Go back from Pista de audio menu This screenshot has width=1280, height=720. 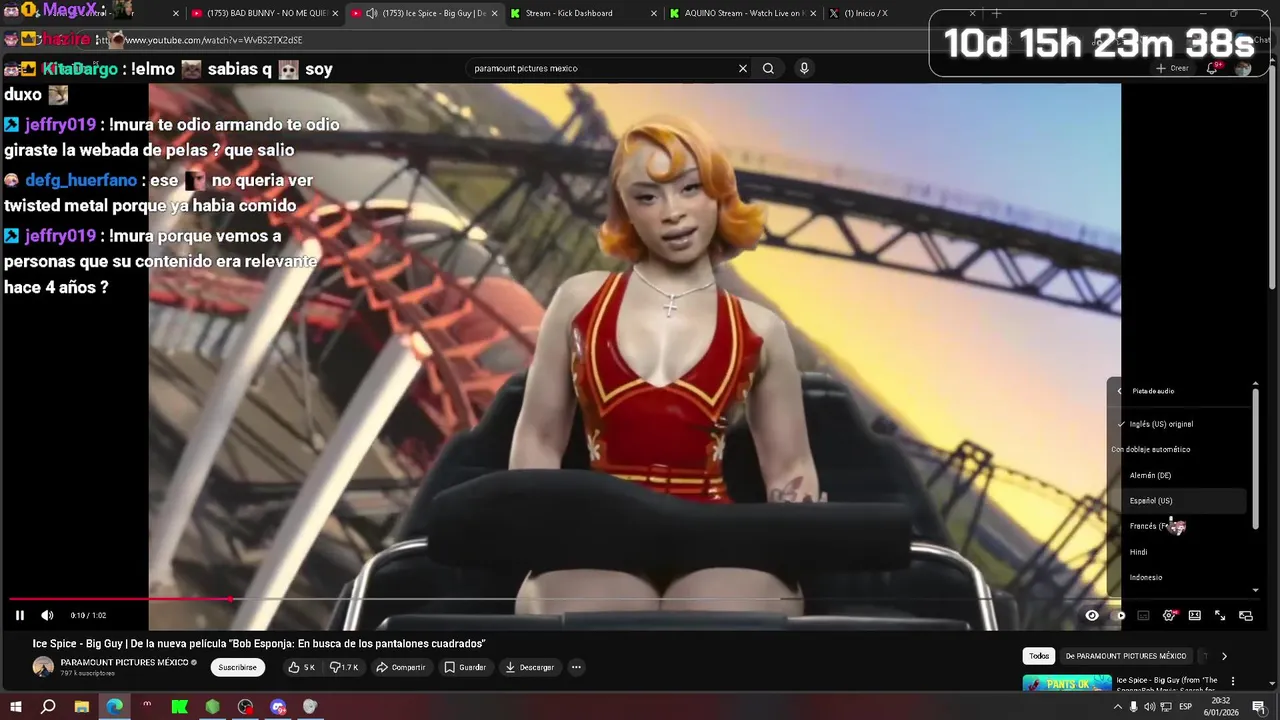tap(1120, 391)
